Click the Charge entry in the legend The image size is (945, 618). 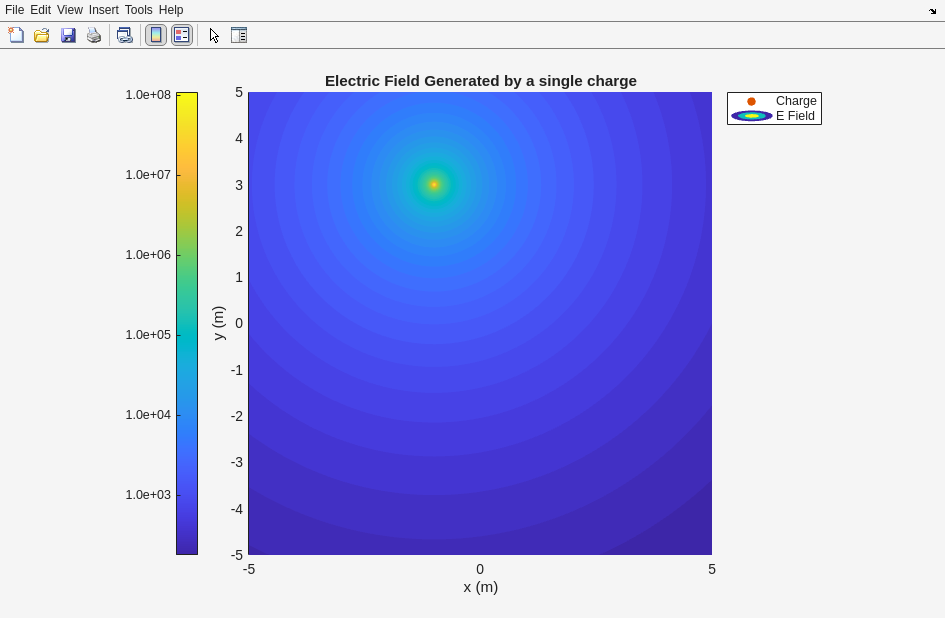(x=795, y=101)
